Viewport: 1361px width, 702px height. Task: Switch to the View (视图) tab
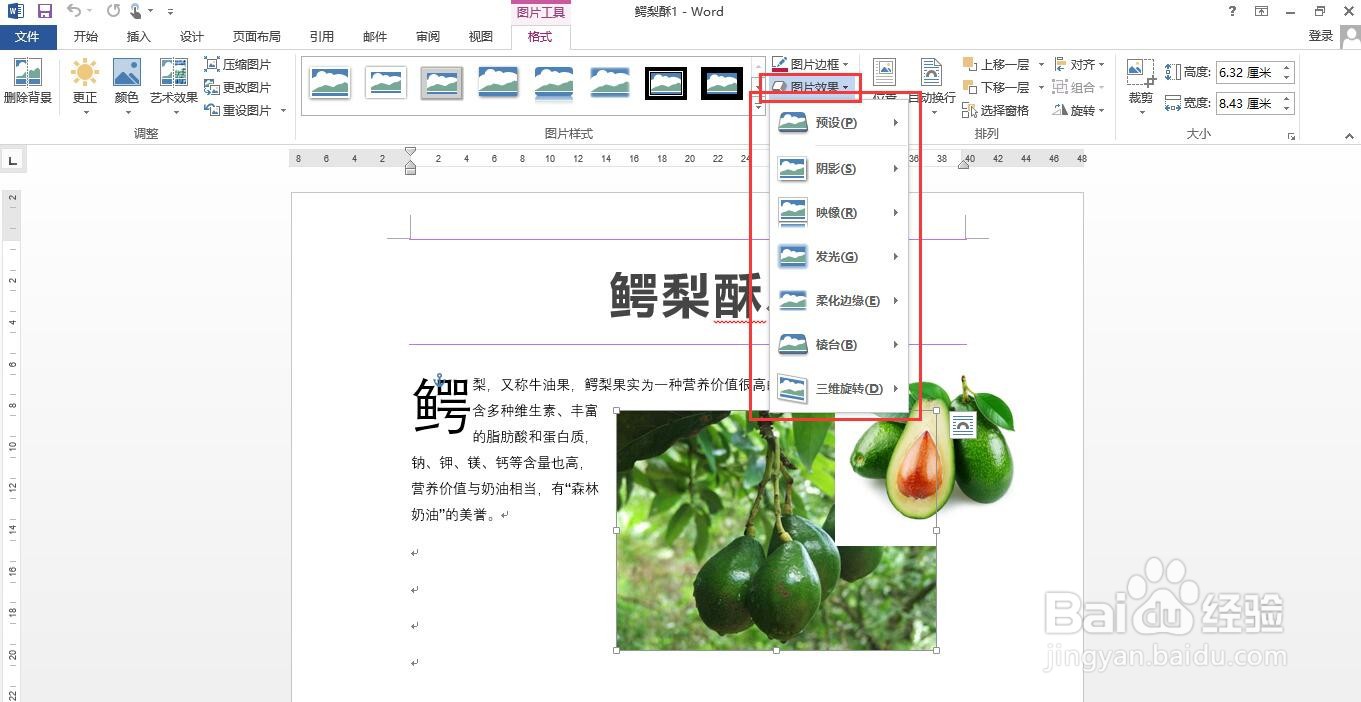pos(481,36)
